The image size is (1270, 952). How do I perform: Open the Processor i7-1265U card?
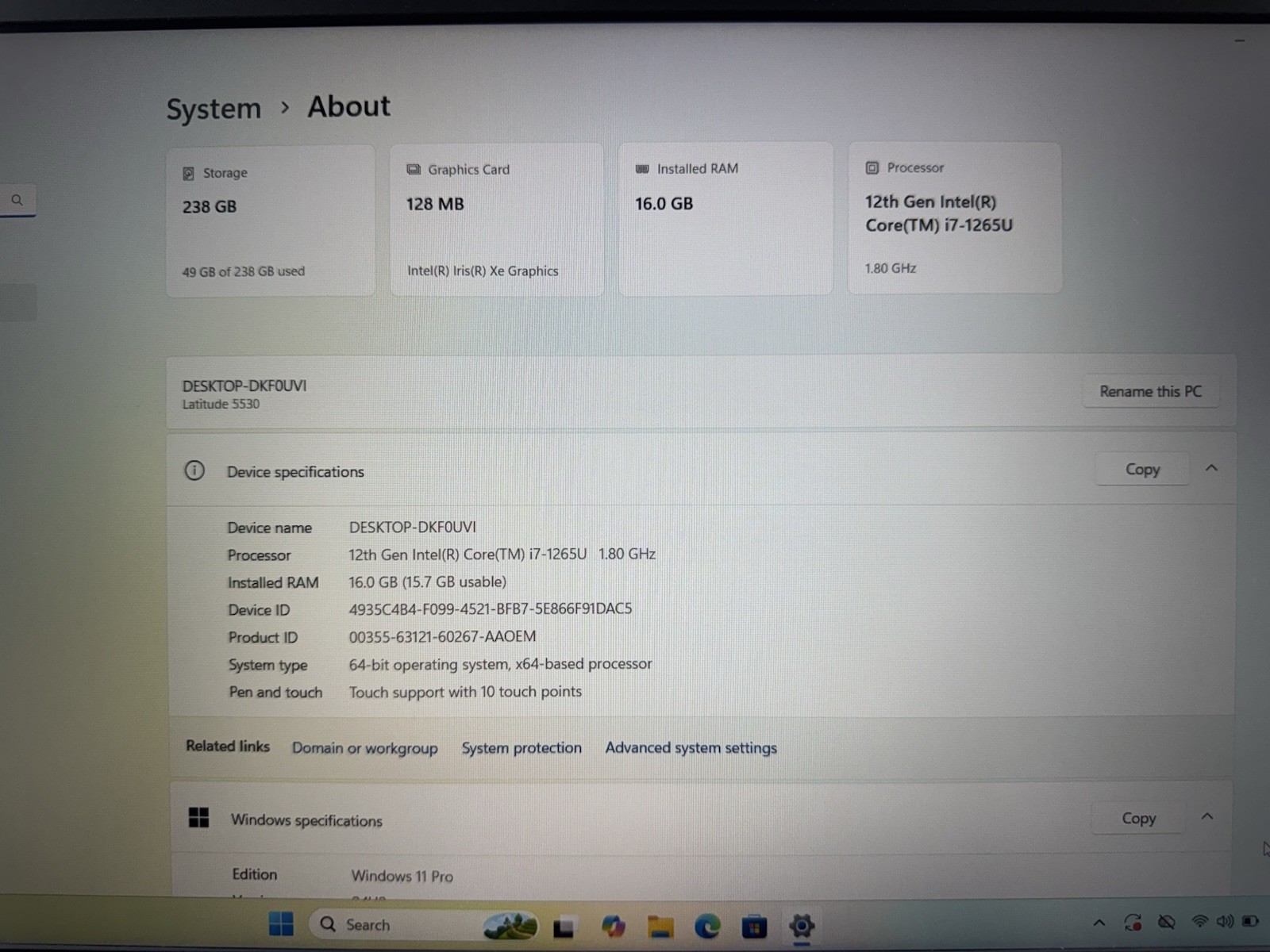[955, 217]
